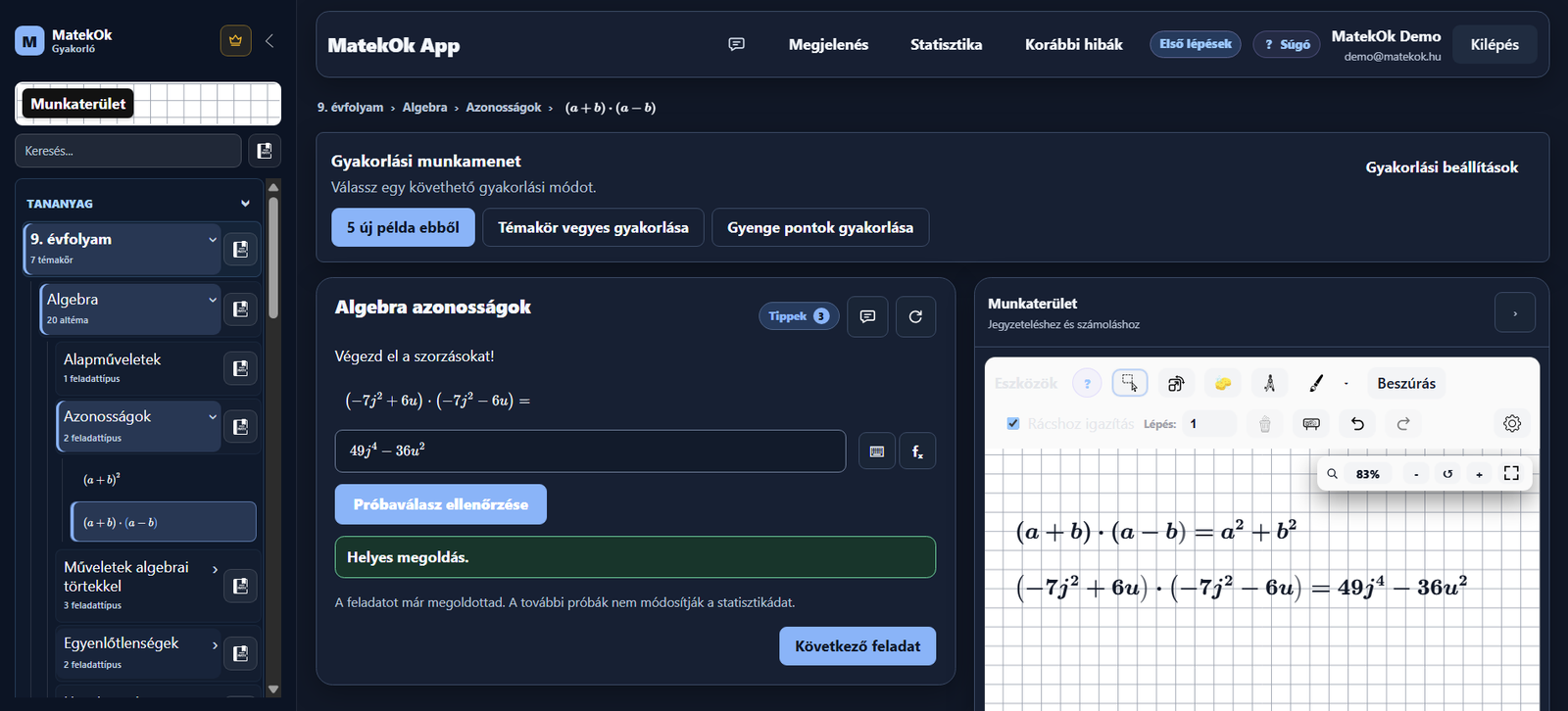Redo the workspace action
The width and height of the screenshot is (1568, 711).
pos(1403,424)
